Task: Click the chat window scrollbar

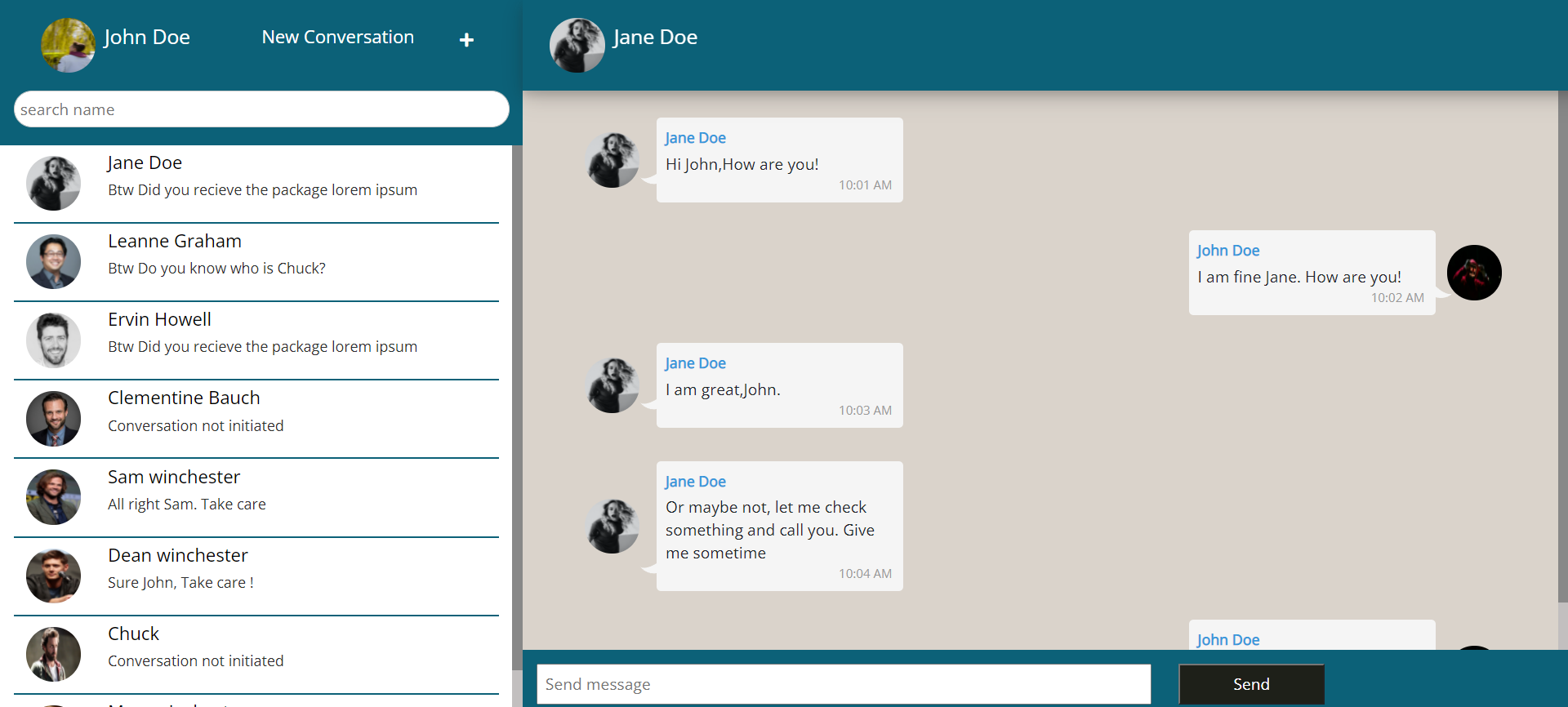Action: pos(1563,347)
